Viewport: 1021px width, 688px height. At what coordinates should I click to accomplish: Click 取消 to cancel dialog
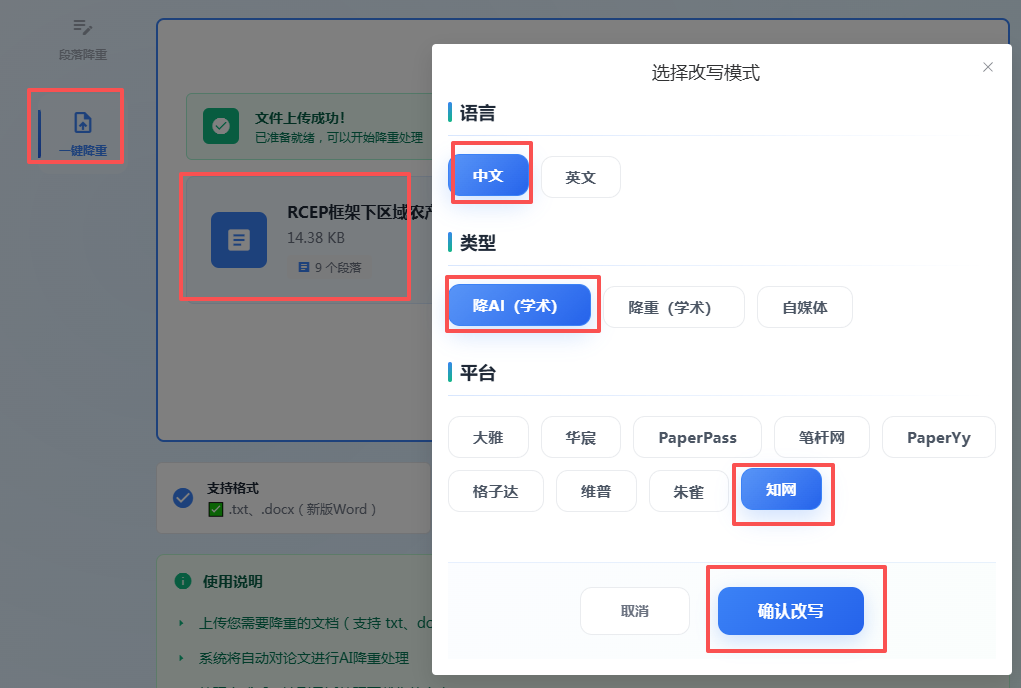[x=635, y=610]
